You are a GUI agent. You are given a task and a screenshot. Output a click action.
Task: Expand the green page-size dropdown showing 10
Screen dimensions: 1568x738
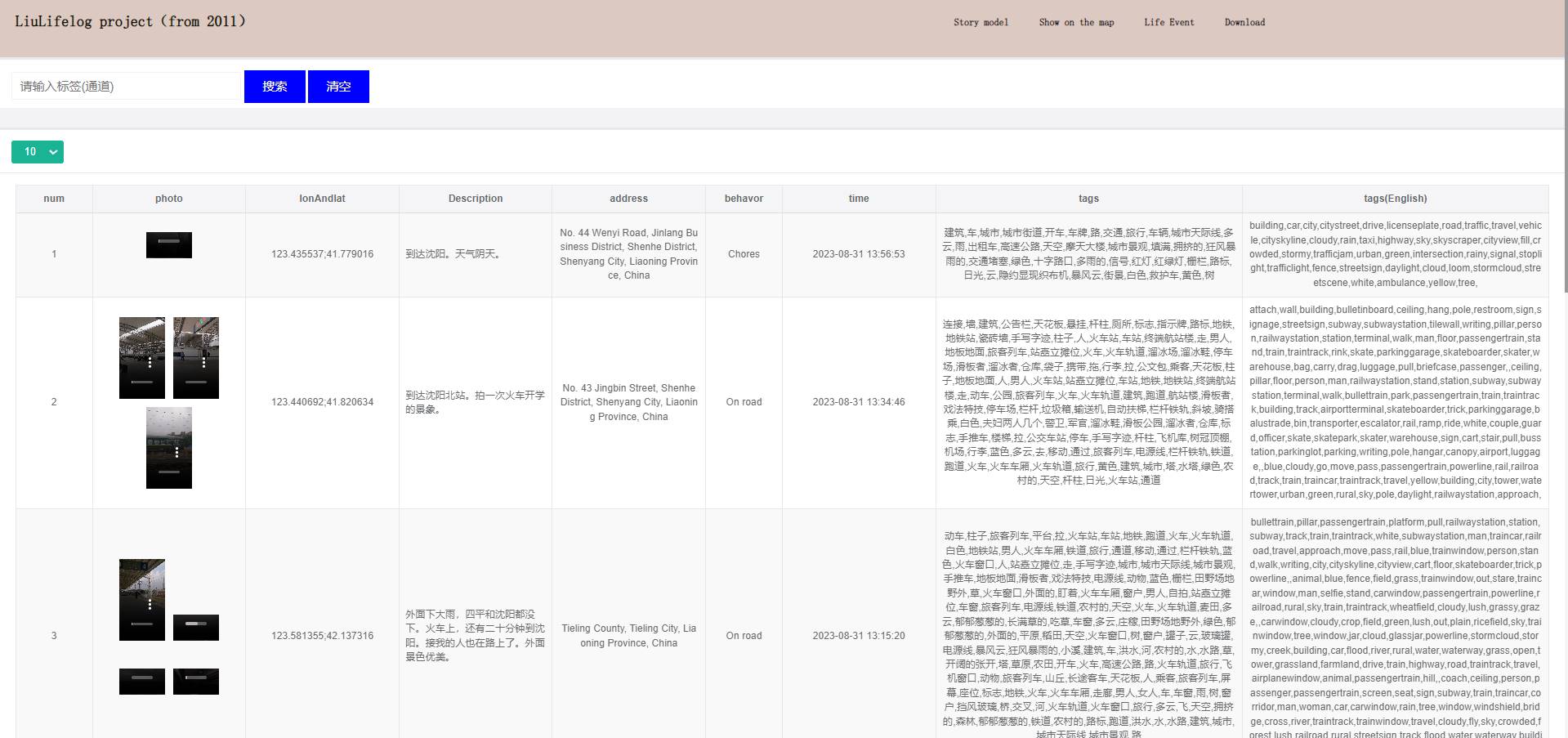tap(38, 152)
